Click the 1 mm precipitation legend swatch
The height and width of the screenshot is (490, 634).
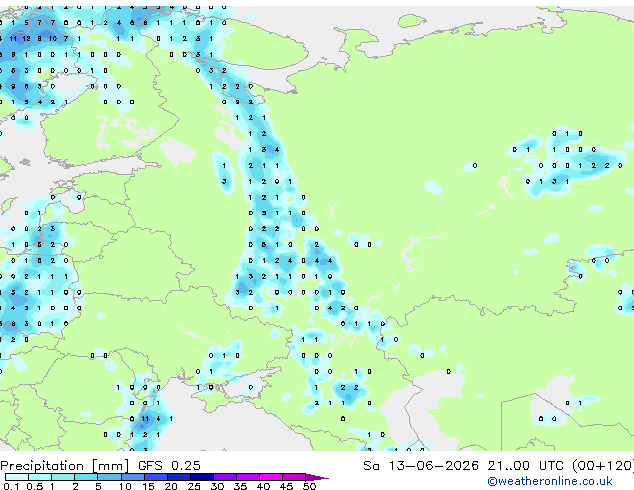pyautogui.click(x=63, y=477)
